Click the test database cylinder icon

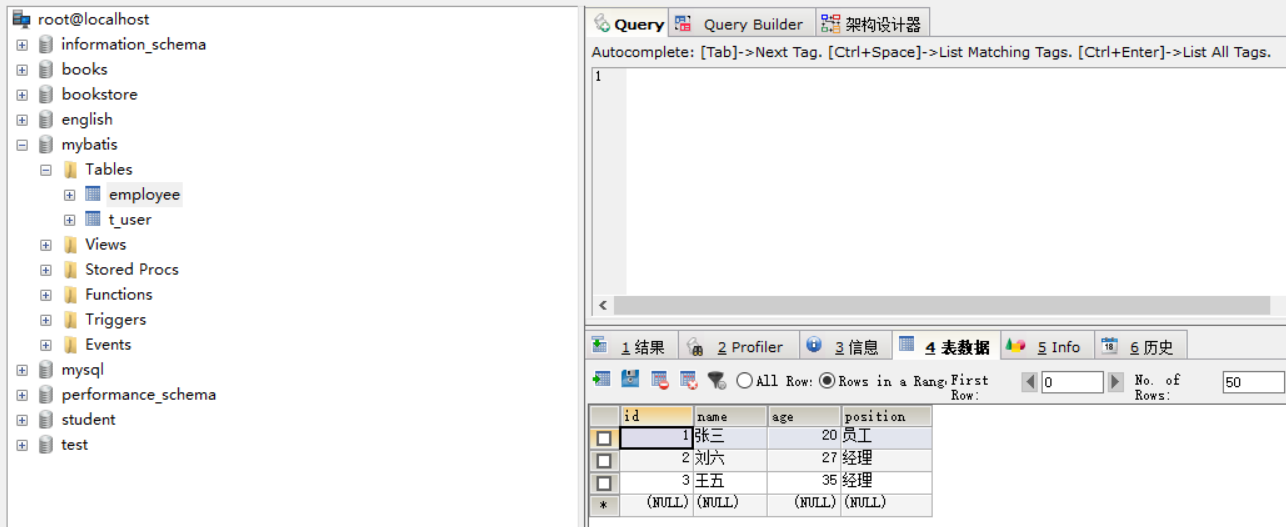46,444
